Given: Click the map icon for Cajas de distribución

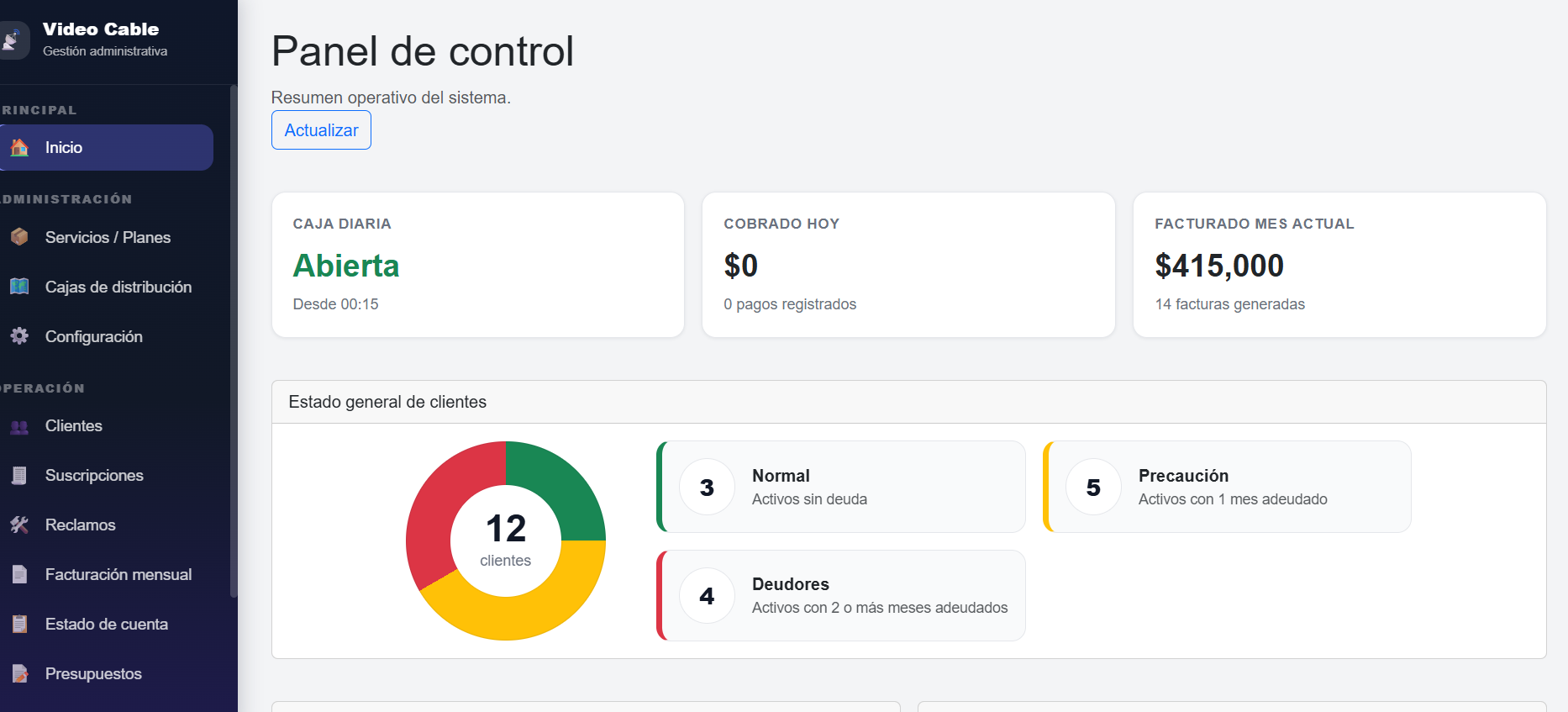Looking at the screenshot, I should [19, 287].
